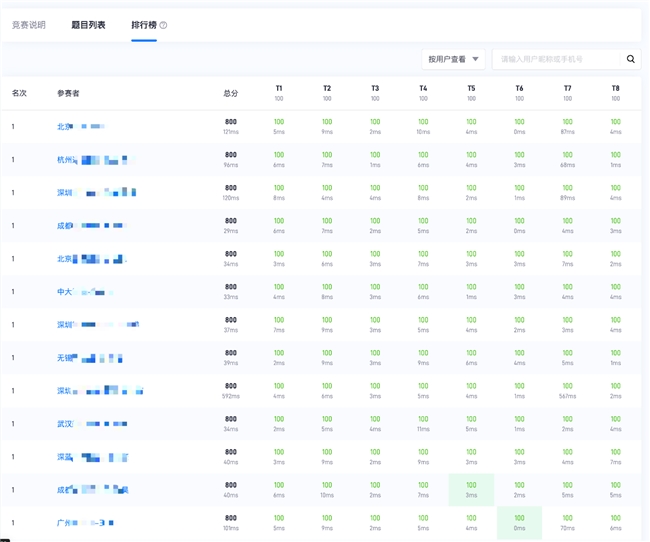Select the 排行榜 tab
Image resolution: width=650 pixels, height=542 pixels.
pyautogui.click(x=144, y=25)
